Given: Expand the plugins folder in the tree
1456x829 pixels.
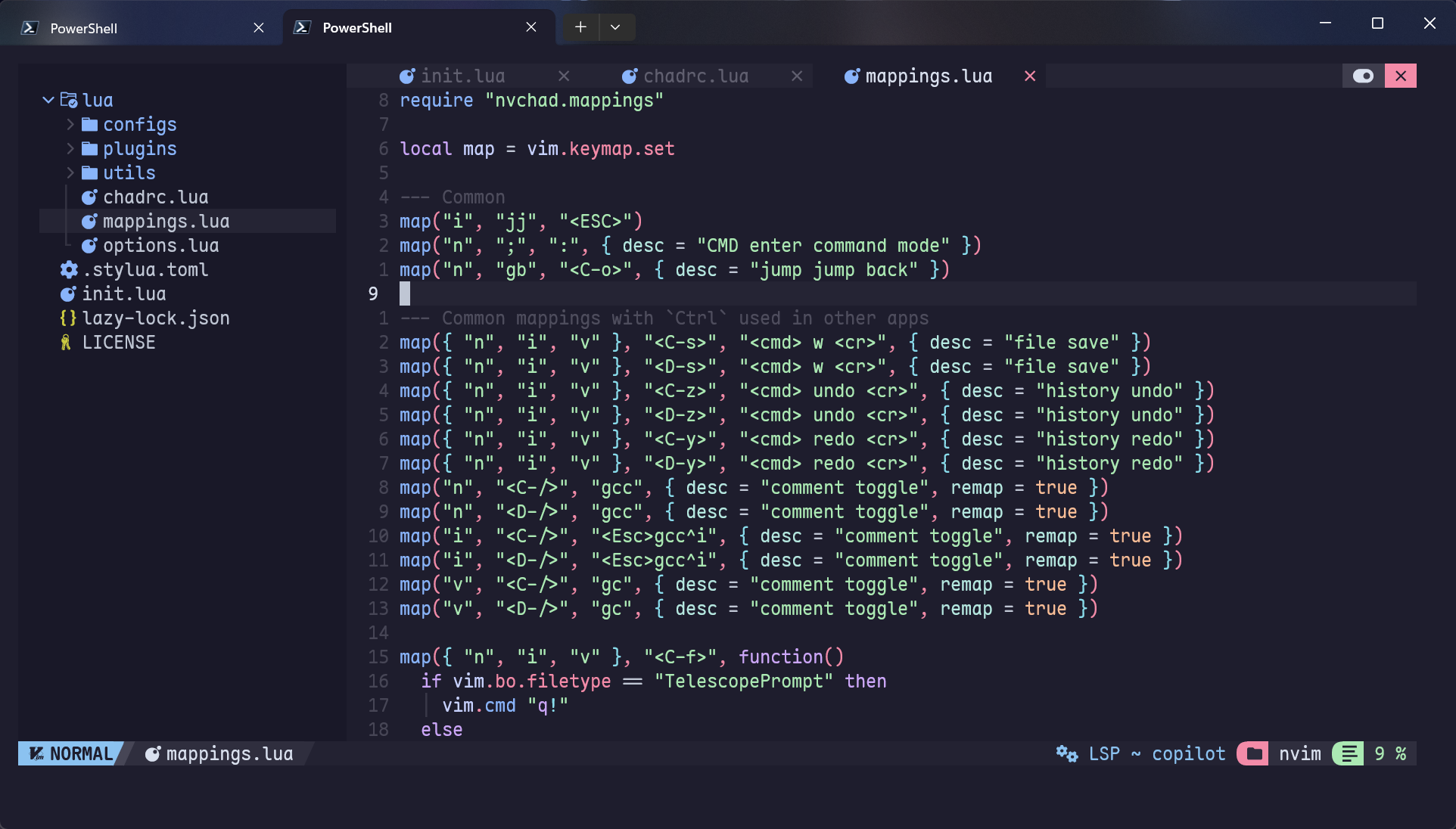Looking at the screenshot, I should (70, 148).
